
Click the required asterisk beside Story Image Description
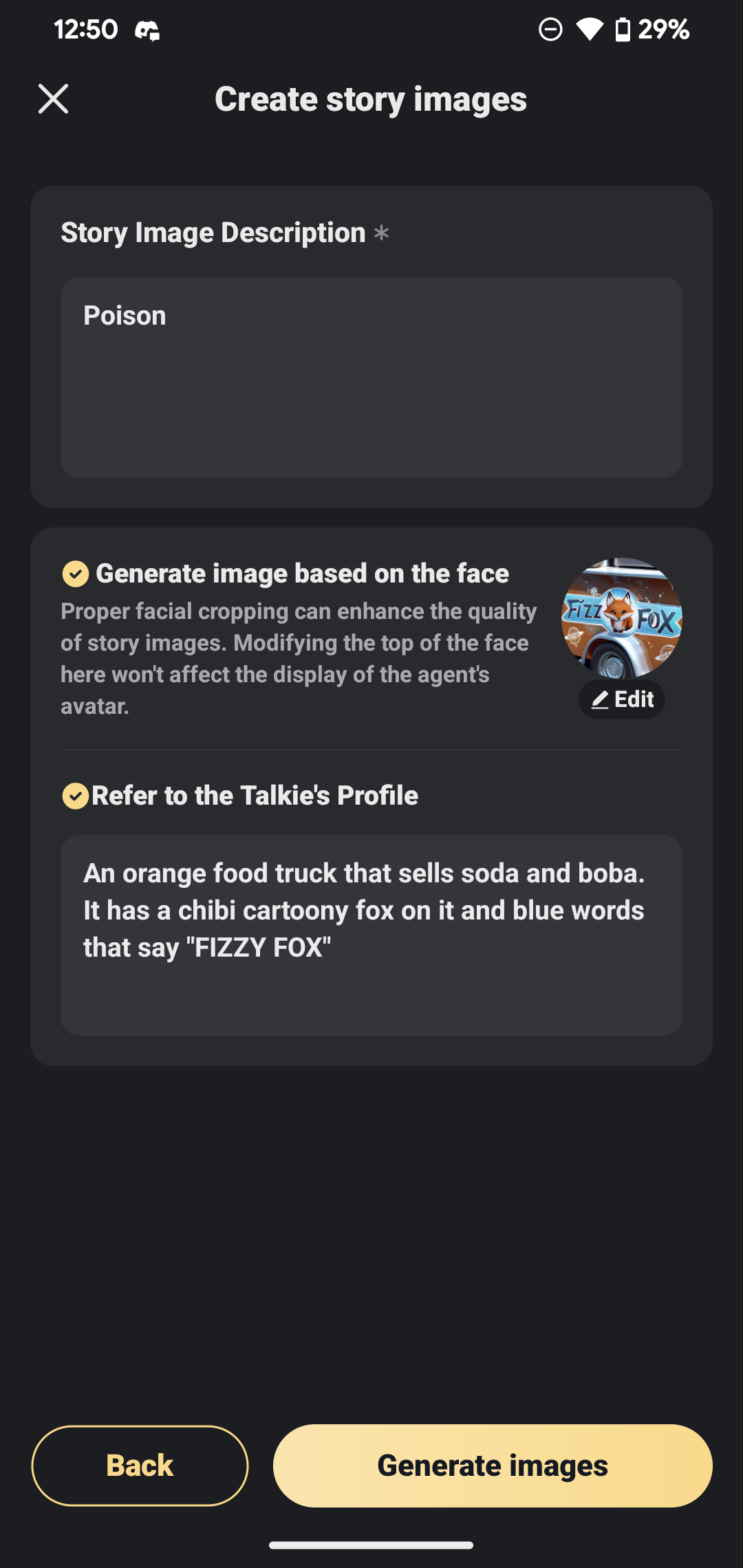(x=381, y=233)
